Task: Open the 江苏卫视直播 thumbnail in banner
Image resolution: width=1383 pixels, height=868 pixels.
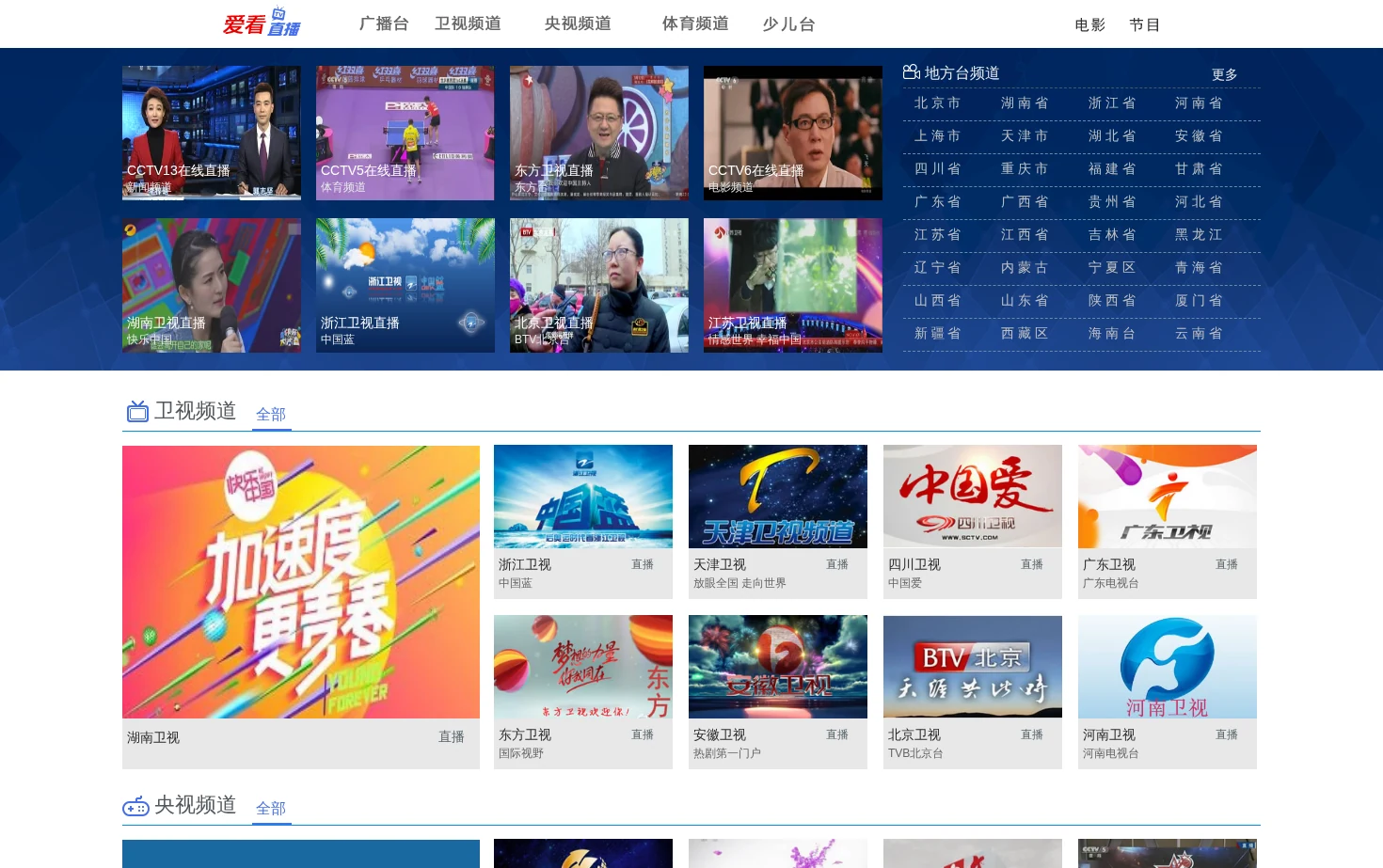Action: 793,286
